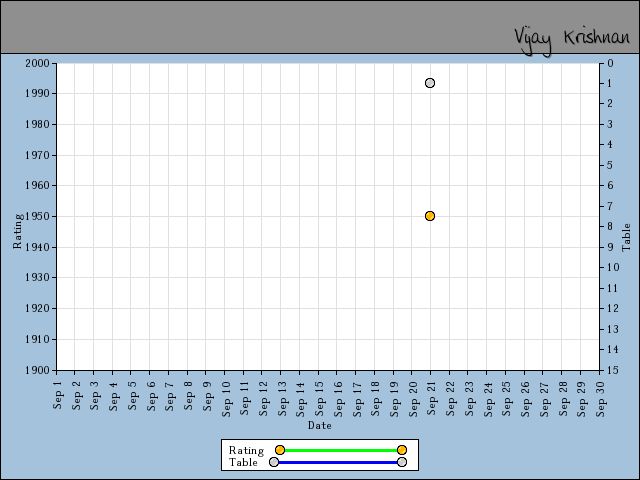Click the left orange marker in Rating legend

pos(280,450)
